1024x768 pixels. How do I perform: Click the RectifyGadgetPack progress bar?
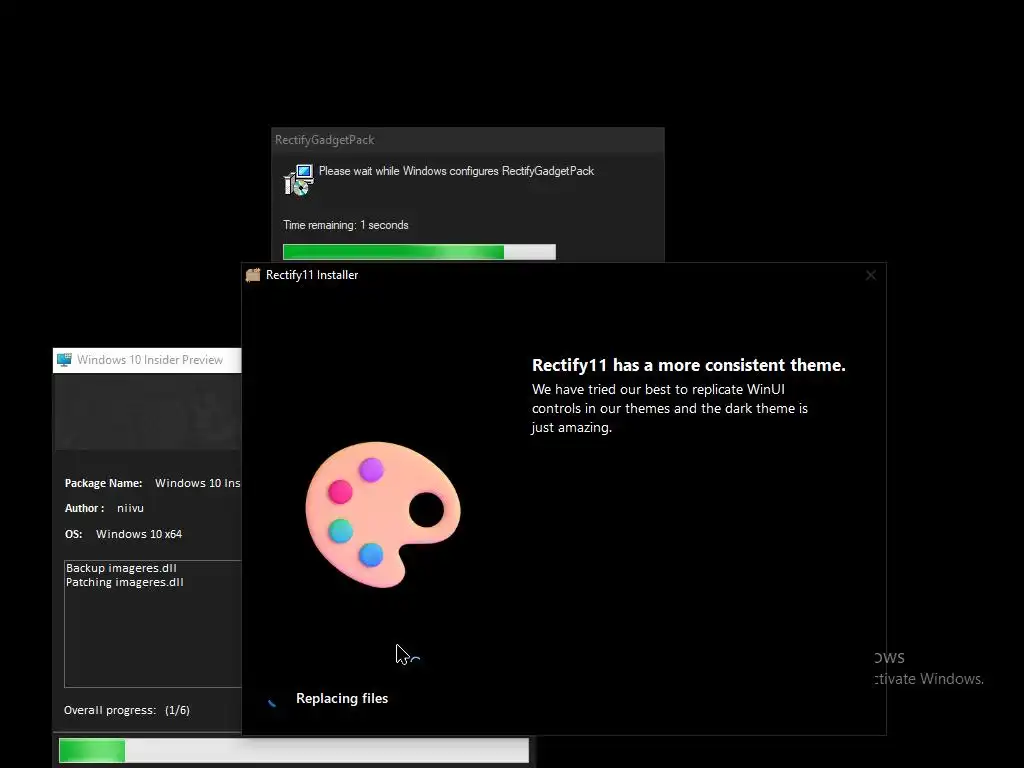pos(419,252)
